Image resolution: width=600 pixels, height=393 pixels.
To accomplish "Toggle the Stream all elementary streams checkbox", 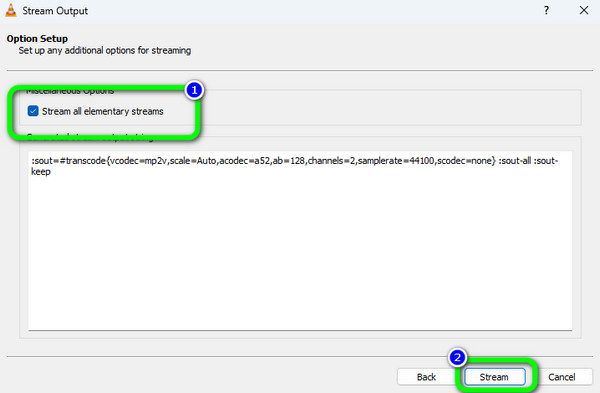I will 33,111.
